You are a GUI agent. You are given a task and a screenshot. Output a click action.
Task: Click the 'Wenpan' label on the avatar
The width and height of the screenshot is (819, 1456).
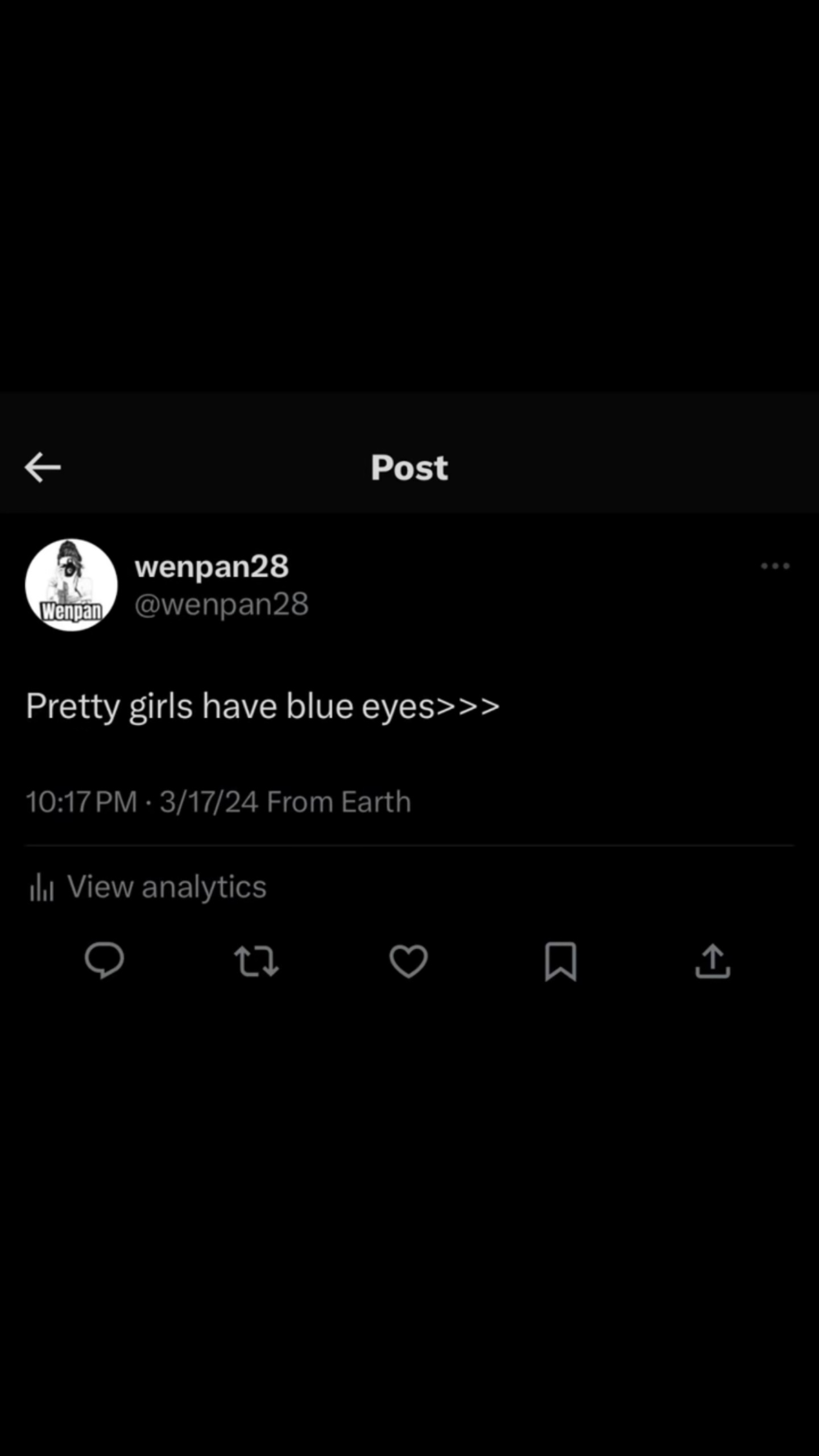pos(71,611)
